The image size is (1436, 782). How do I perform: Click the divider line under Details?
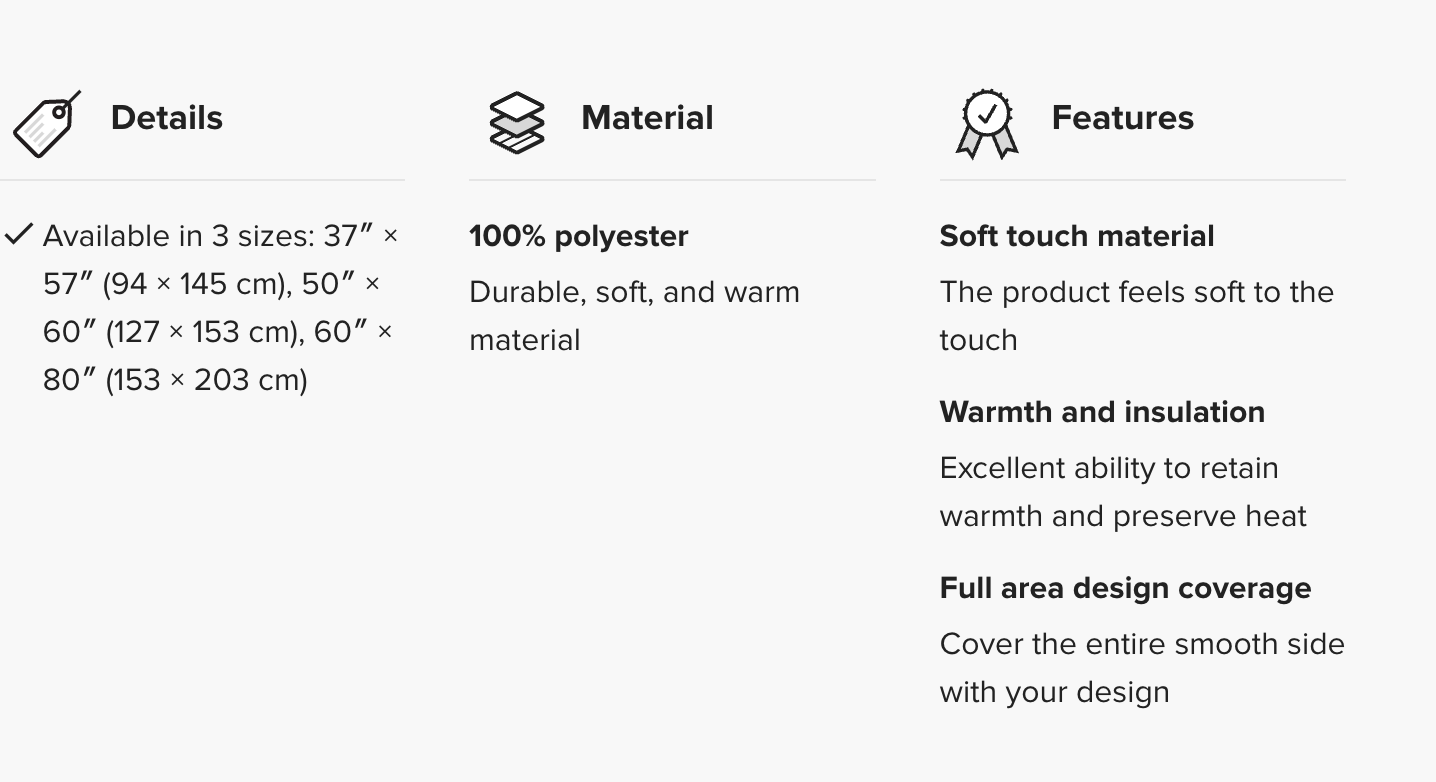click(202, 180)
